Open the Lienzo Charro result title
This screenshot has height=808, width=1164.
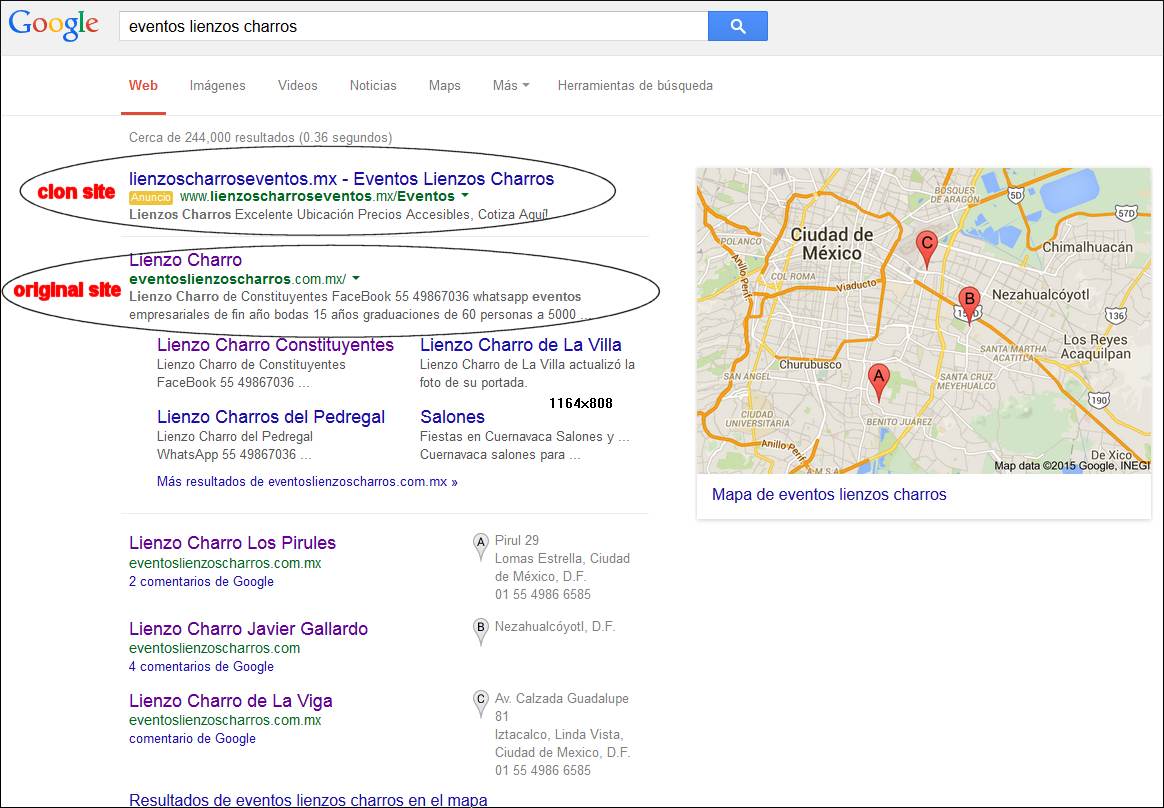186,260
